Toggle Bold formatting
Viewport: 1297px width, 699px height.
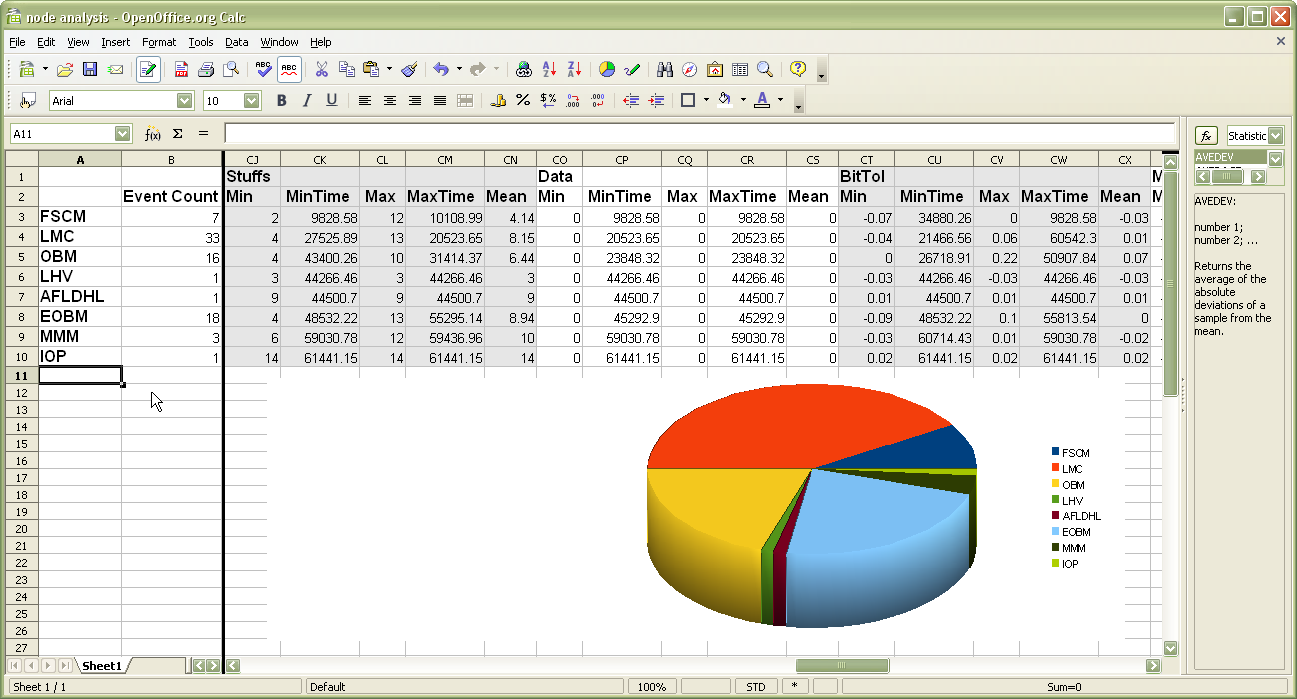click(282, 100)
